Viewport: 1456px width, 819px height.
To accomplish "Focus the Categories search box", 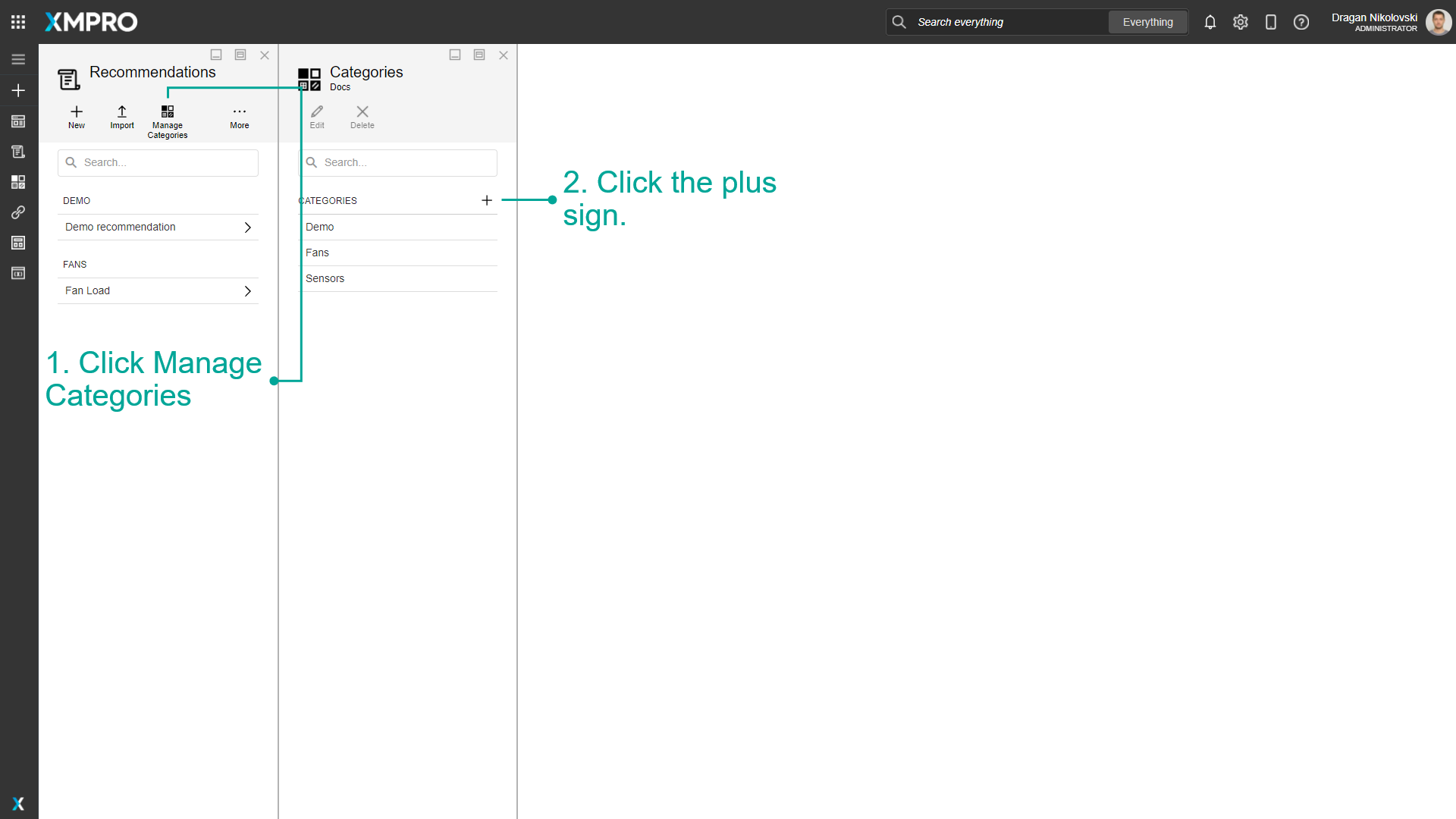I will pyautogui.click(x=399, y=163).
